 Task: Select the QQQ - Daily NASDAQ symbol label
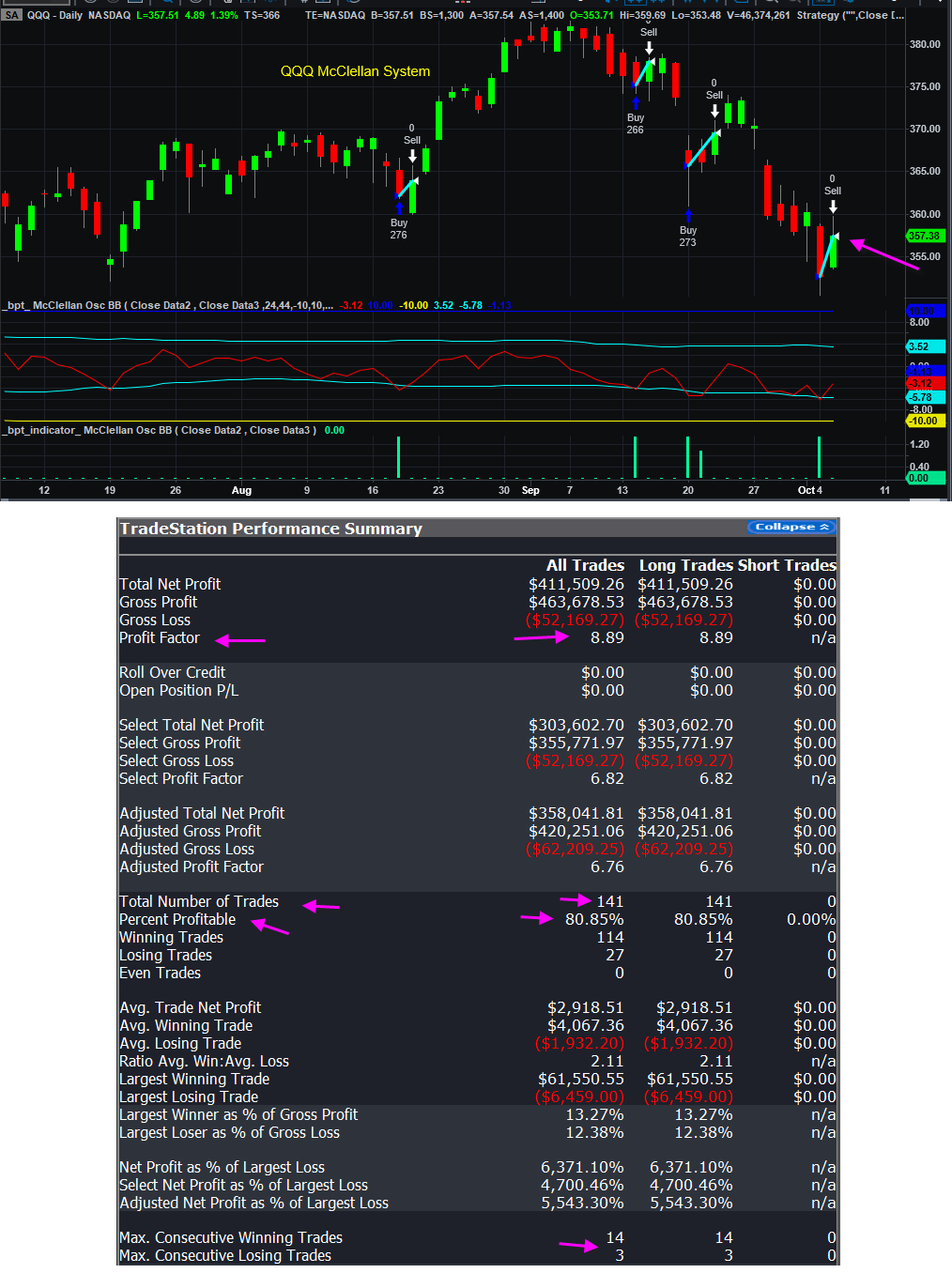79,15
